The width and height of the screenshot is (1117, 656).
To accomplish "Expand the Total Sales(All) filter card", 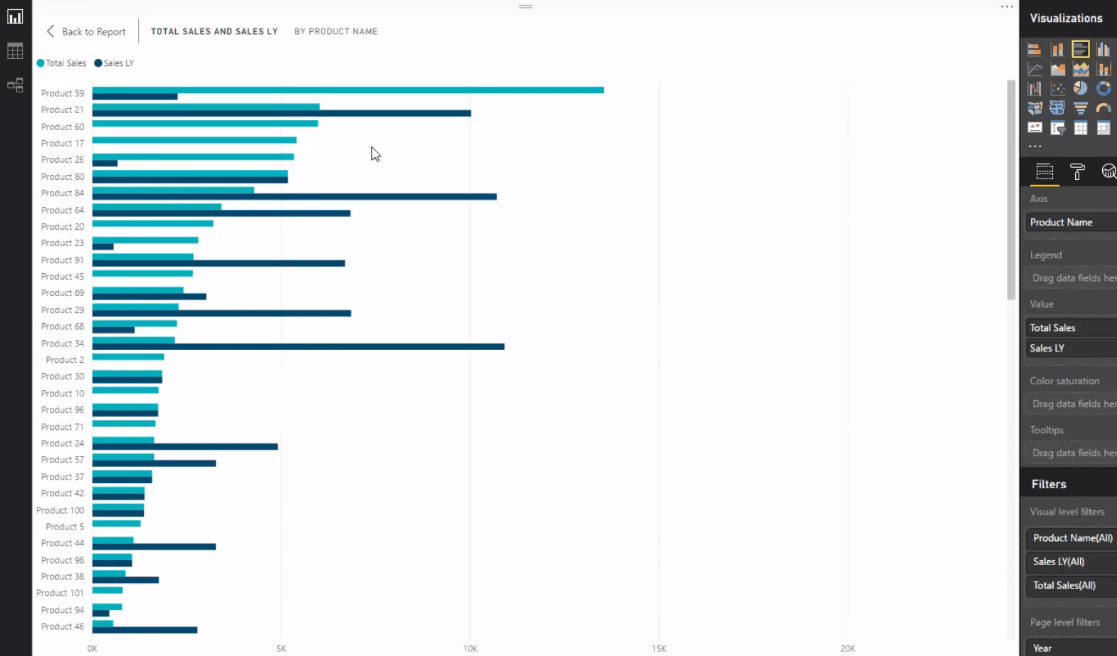I will pos(1071,585).
